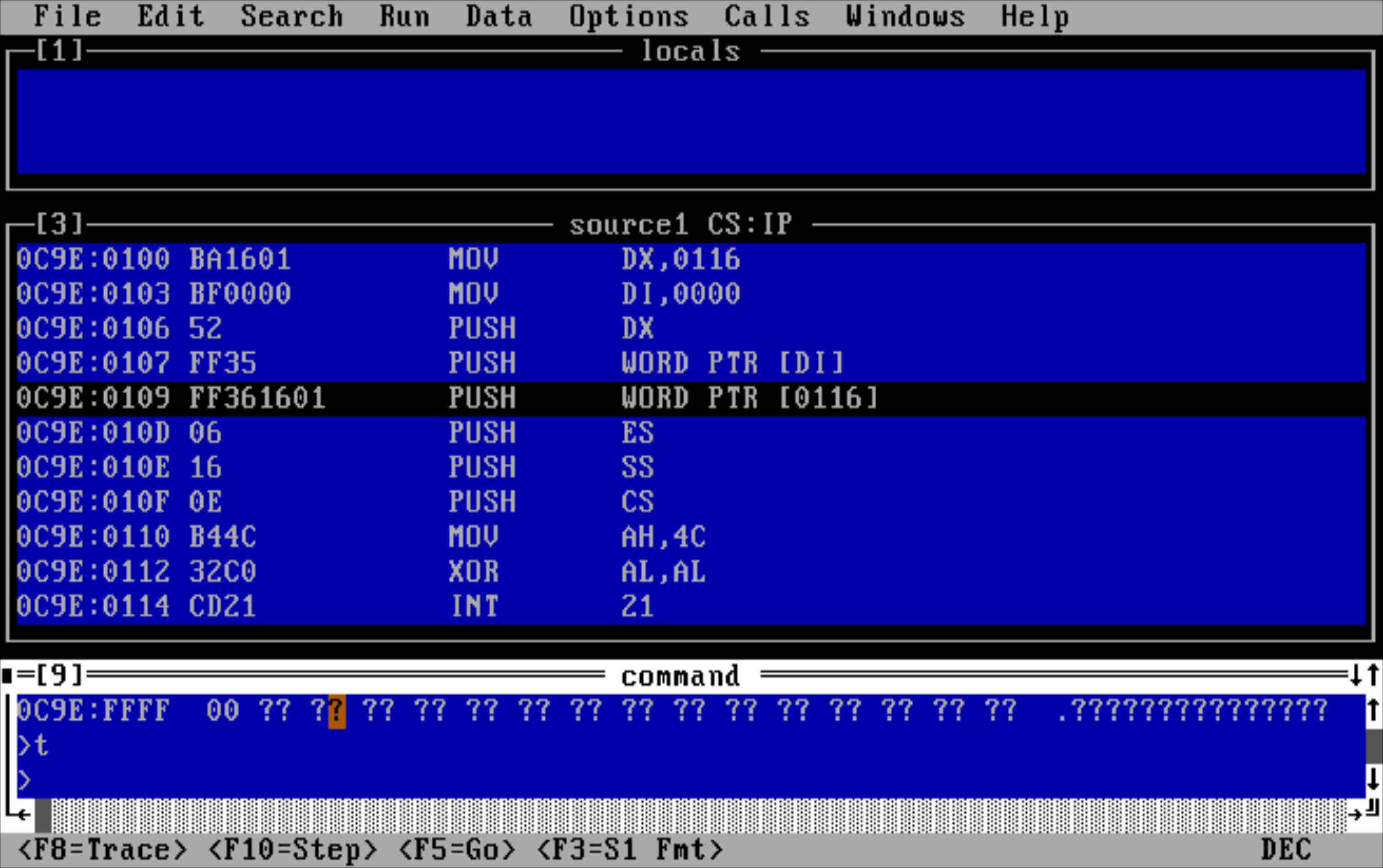1383x868 pixels.
Task: Click memory address 0C9E:FFFF in command window
Action: point(94,711)
